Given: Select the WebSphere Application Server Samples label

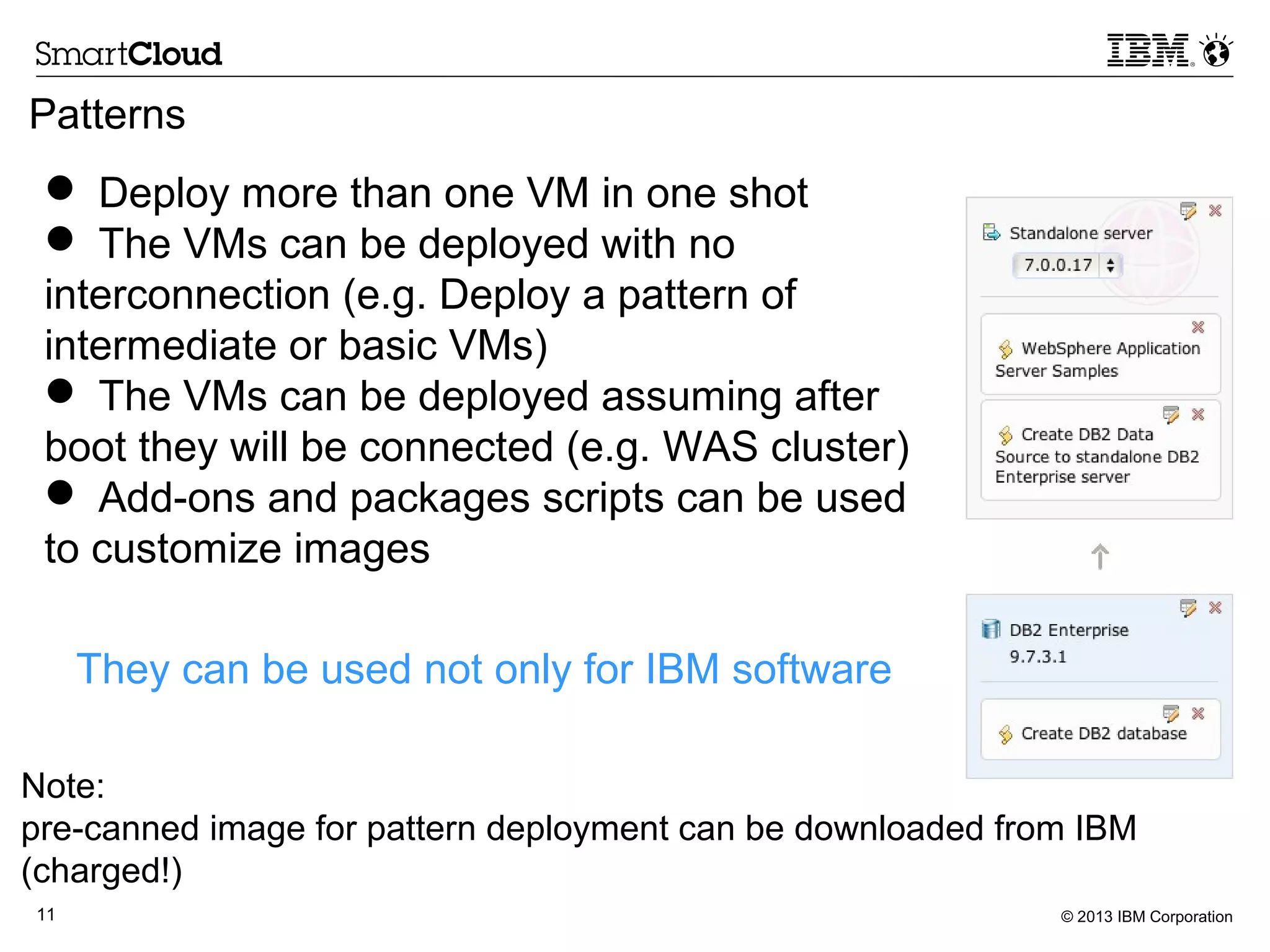Looking at the screenshot, I should tap(1098, 359).
